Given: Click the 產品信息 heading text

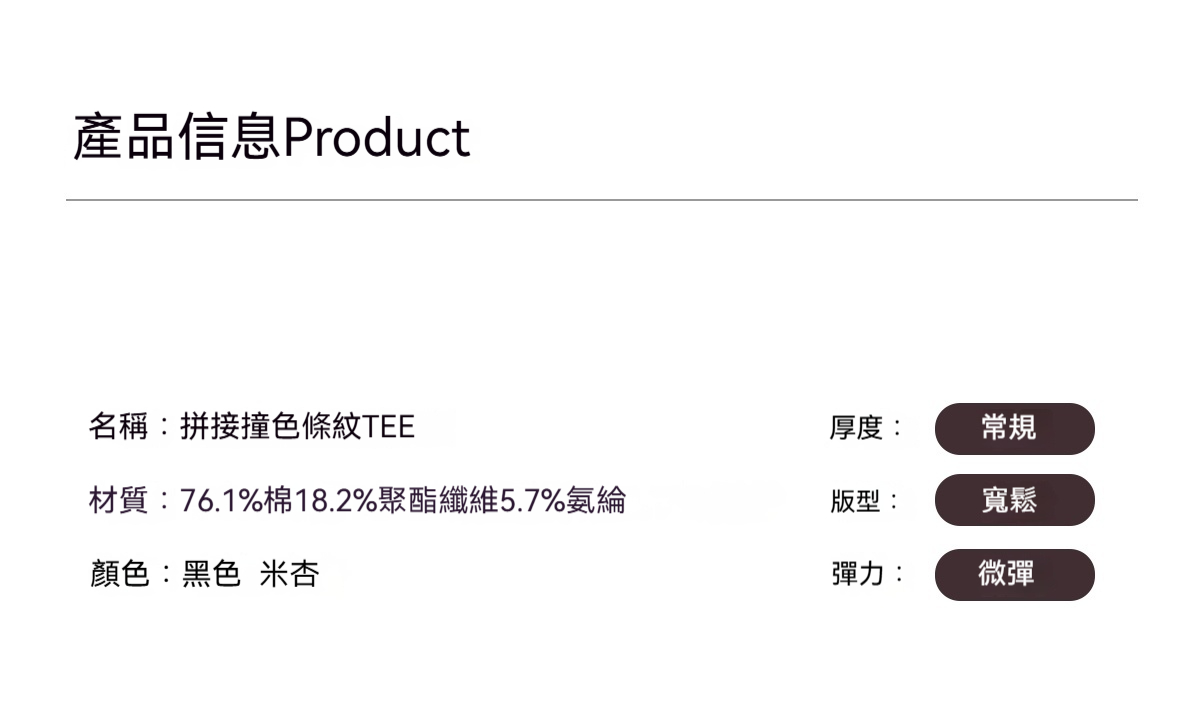Looking at the screenshot, I should [176, 138].
